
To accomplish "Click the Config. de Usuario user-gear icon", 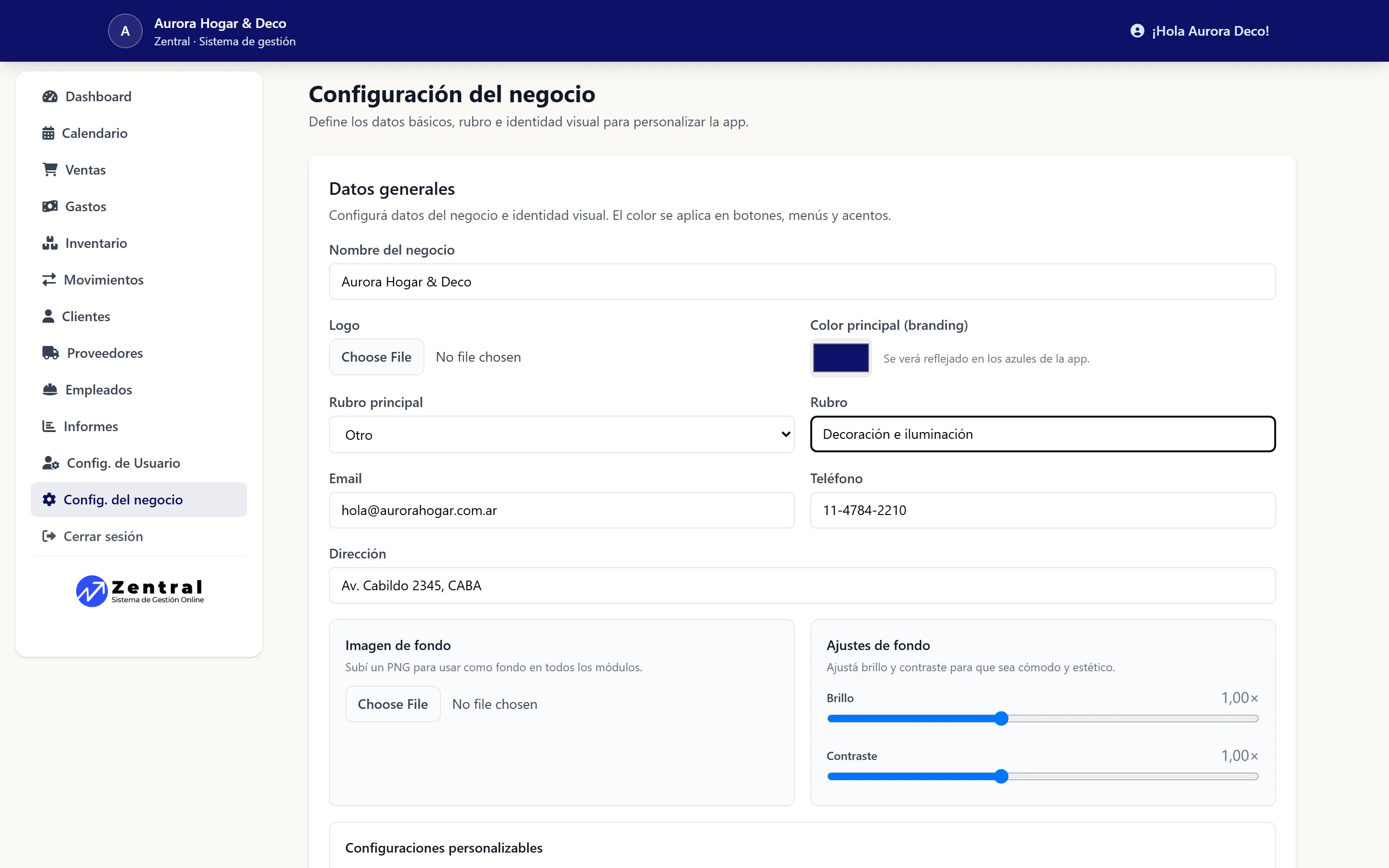I will coord(51,463).
